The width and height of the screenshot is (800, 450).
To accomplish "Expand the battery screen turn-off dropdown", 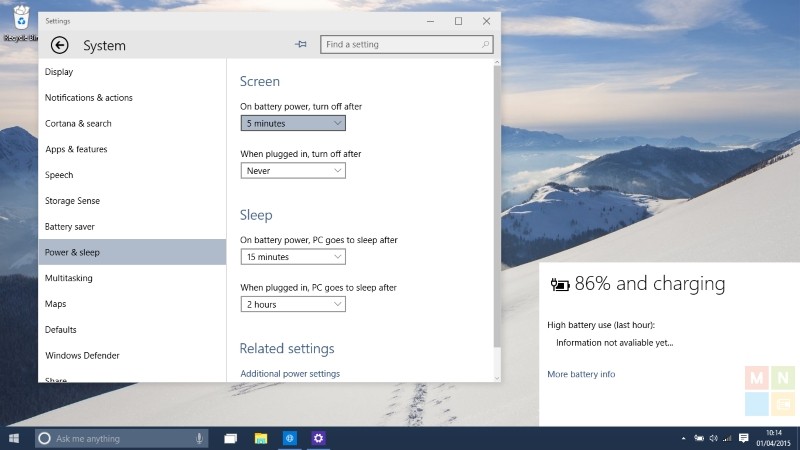I will click(293, 123).
